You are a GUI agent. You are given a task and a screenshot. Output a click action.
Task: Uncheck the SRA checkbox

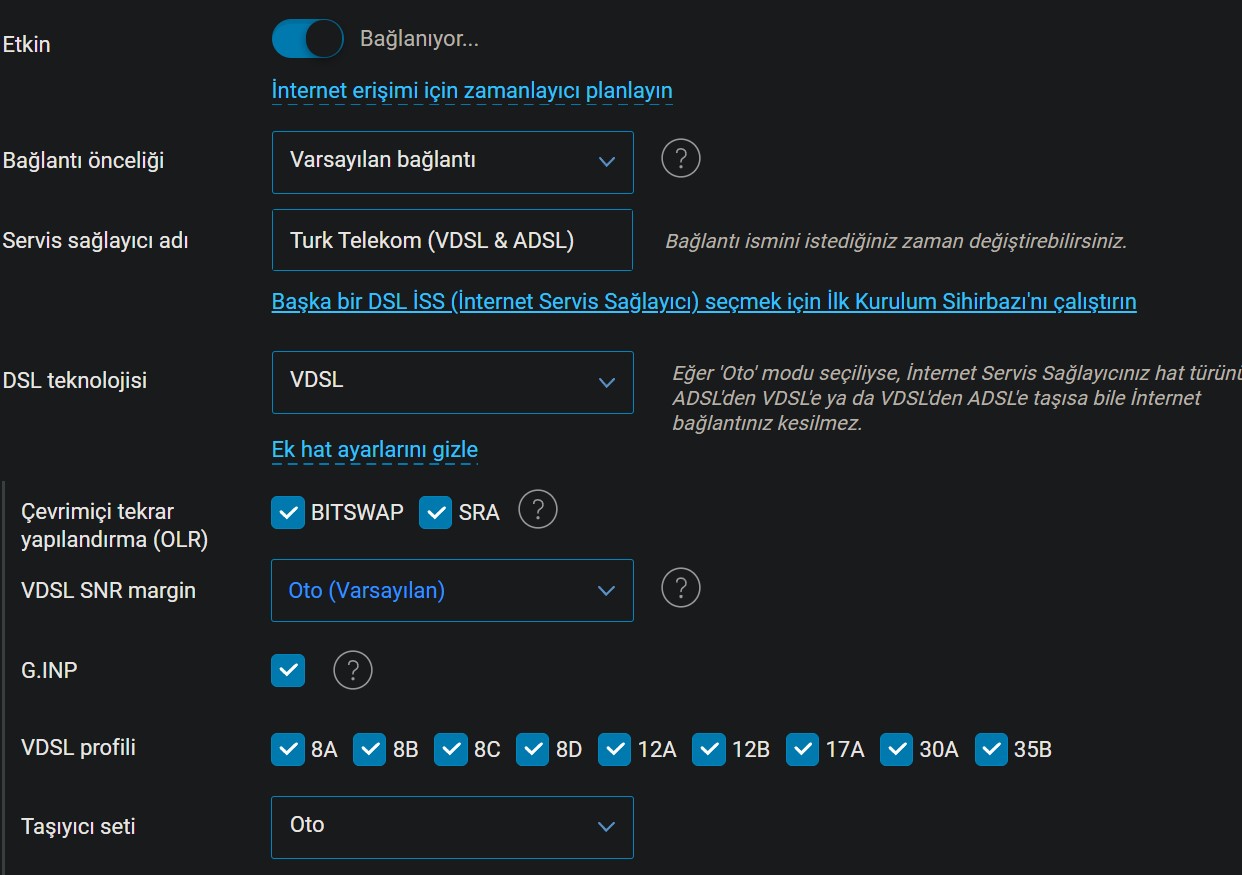pos(436,512)
